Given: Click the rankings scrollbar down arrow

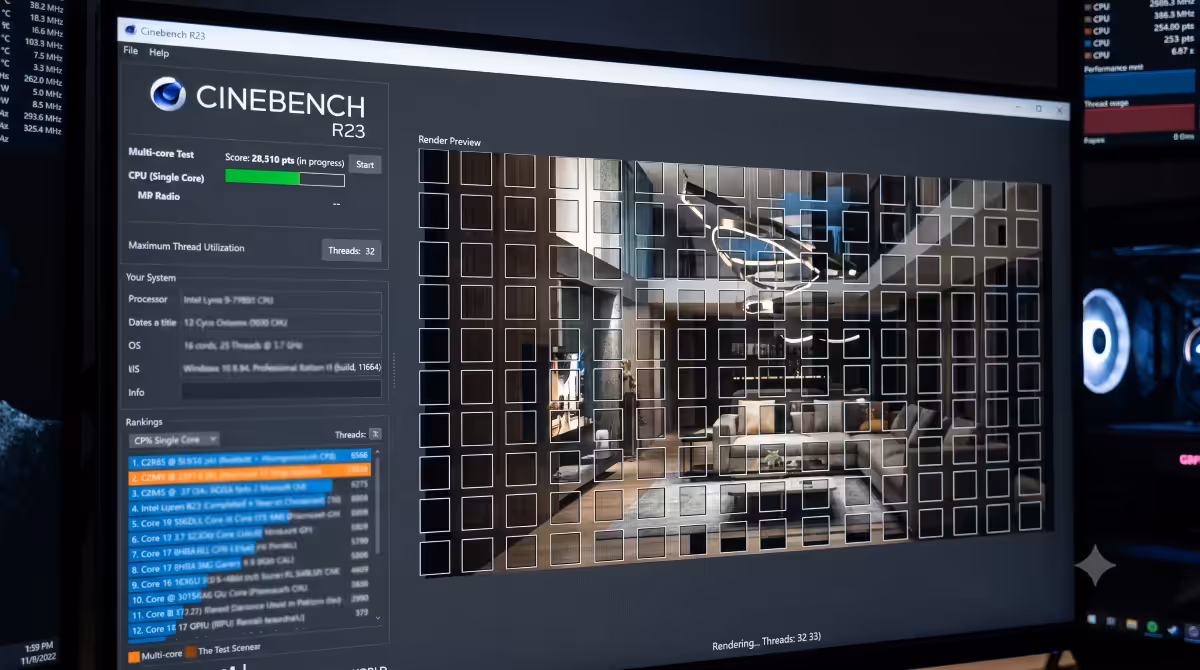Looking at the screenshot, I should [x=377, y=618].
